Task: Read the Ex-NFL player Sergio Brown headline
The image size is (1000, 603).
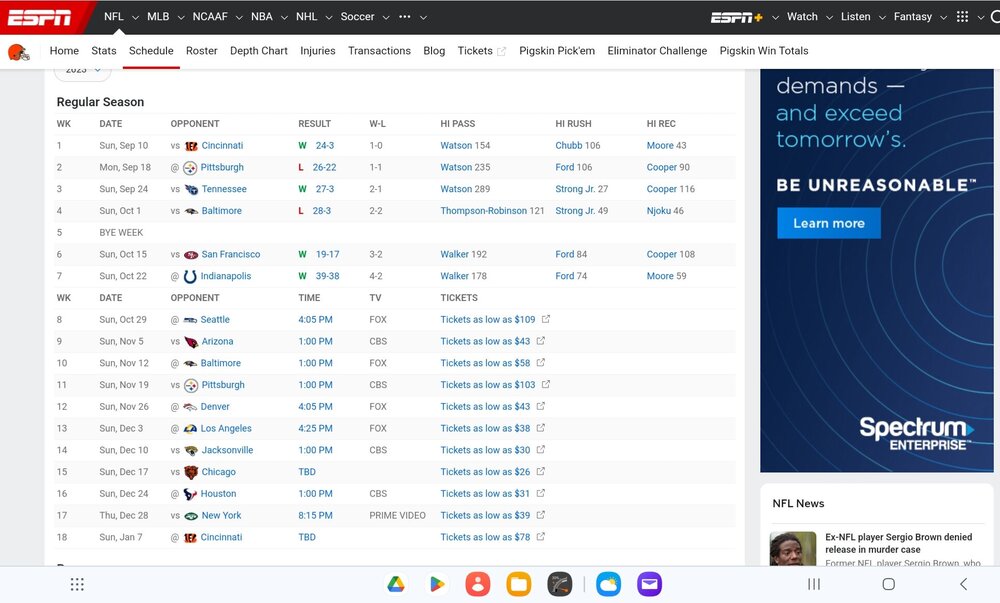Action: click(x=899, y=543)
